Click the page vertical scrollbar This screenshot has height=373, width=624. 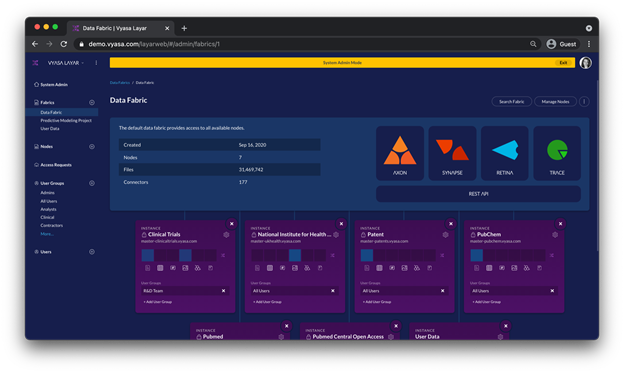pos(597,165)
